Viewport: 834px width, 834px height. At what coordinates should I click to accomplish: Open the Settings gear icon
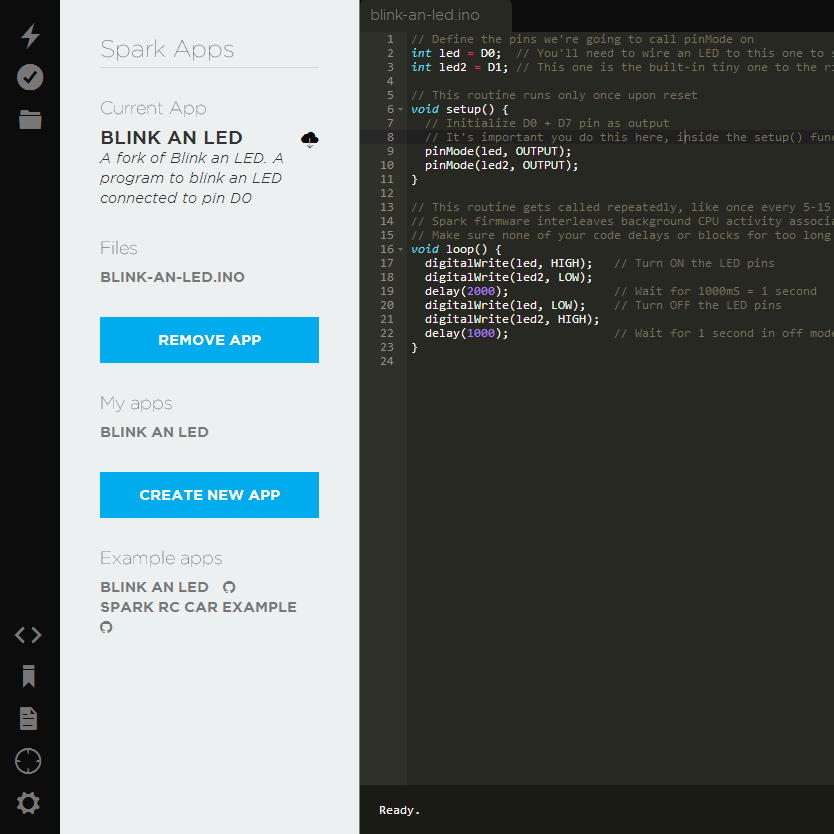(28, 803)
